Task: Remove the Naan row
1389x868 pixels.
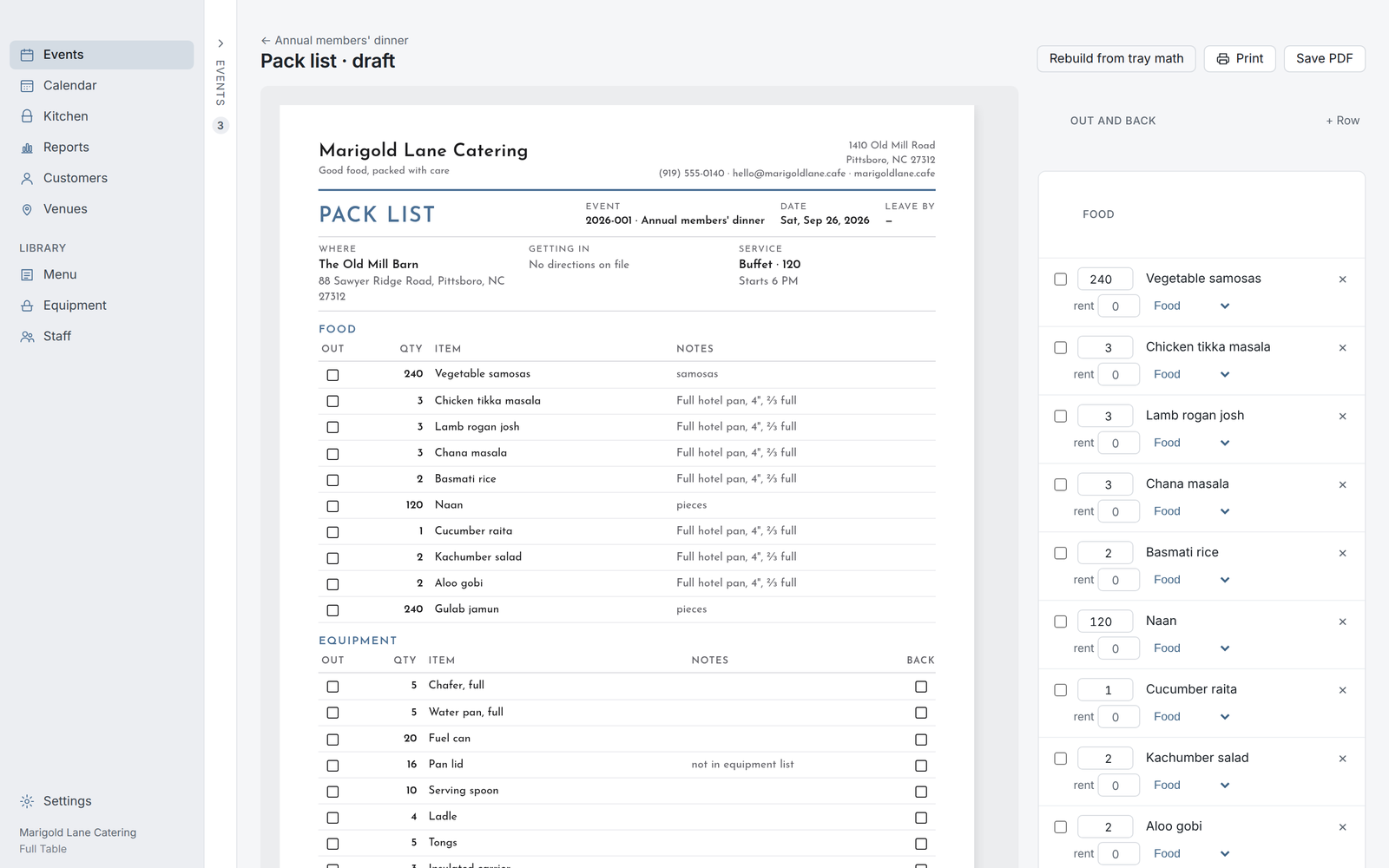Action: coord(1342,621)
